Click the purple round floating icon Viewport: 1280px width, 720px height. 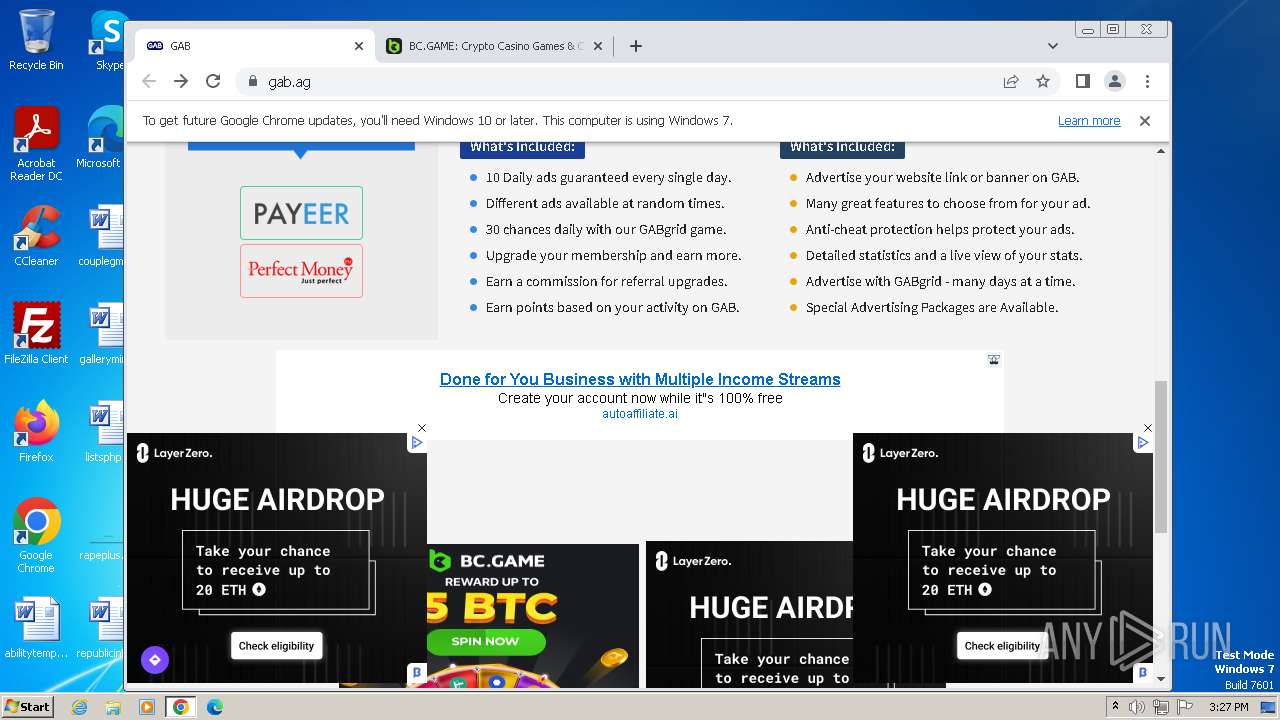pos(154,660)
